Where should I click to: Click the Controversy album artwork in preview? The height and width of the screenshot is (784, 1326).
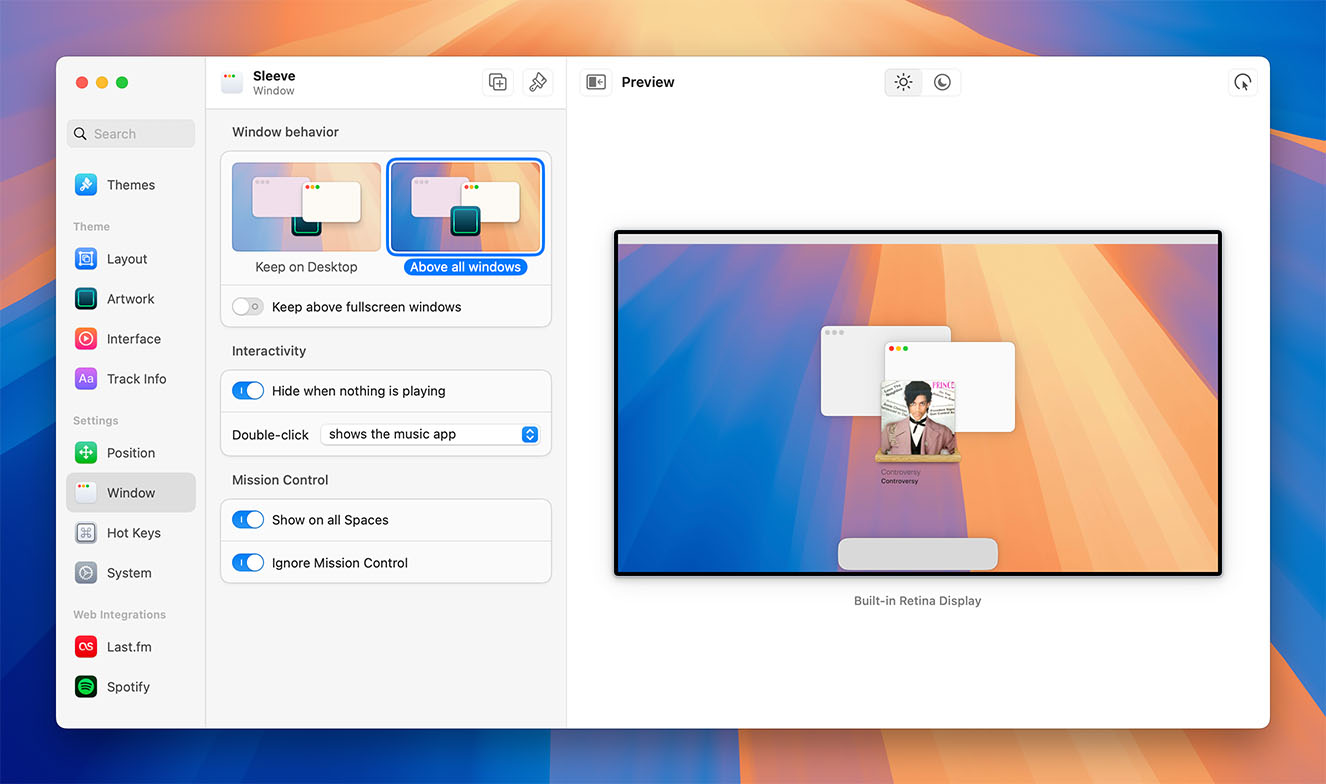pos(918,419)
